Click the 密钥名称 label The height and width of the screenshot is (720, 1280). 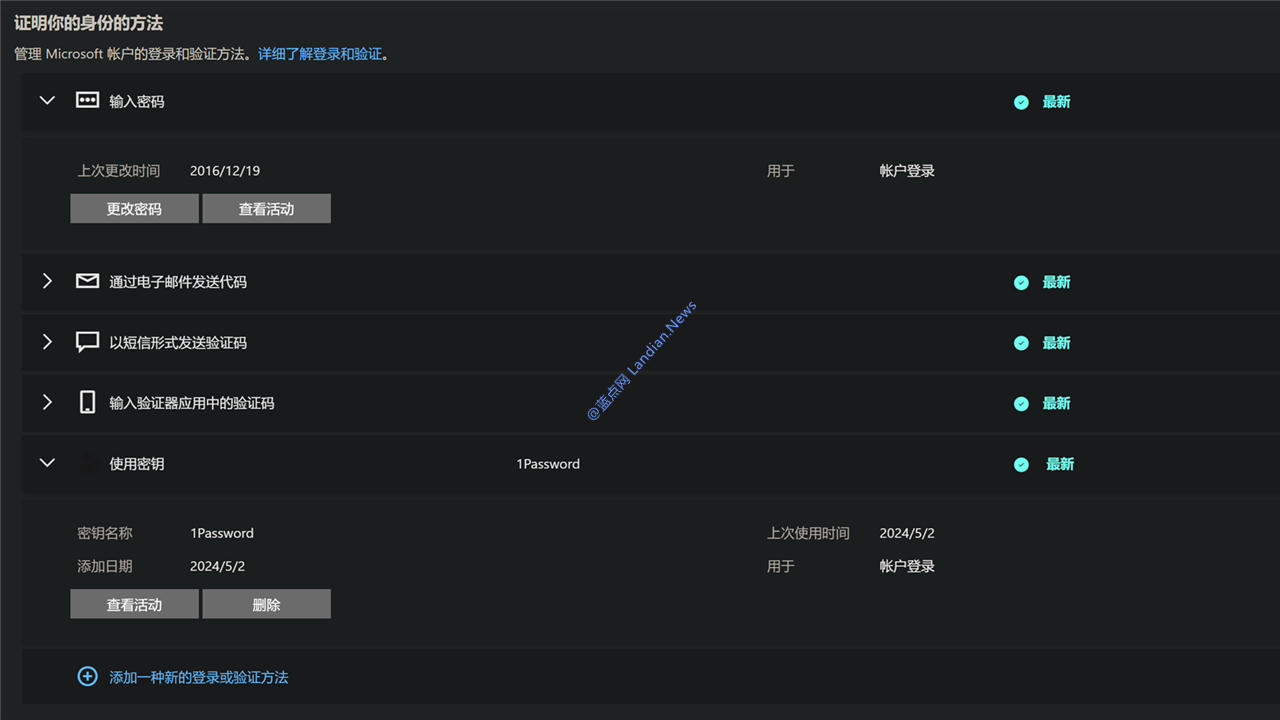[x=105, y=533]
